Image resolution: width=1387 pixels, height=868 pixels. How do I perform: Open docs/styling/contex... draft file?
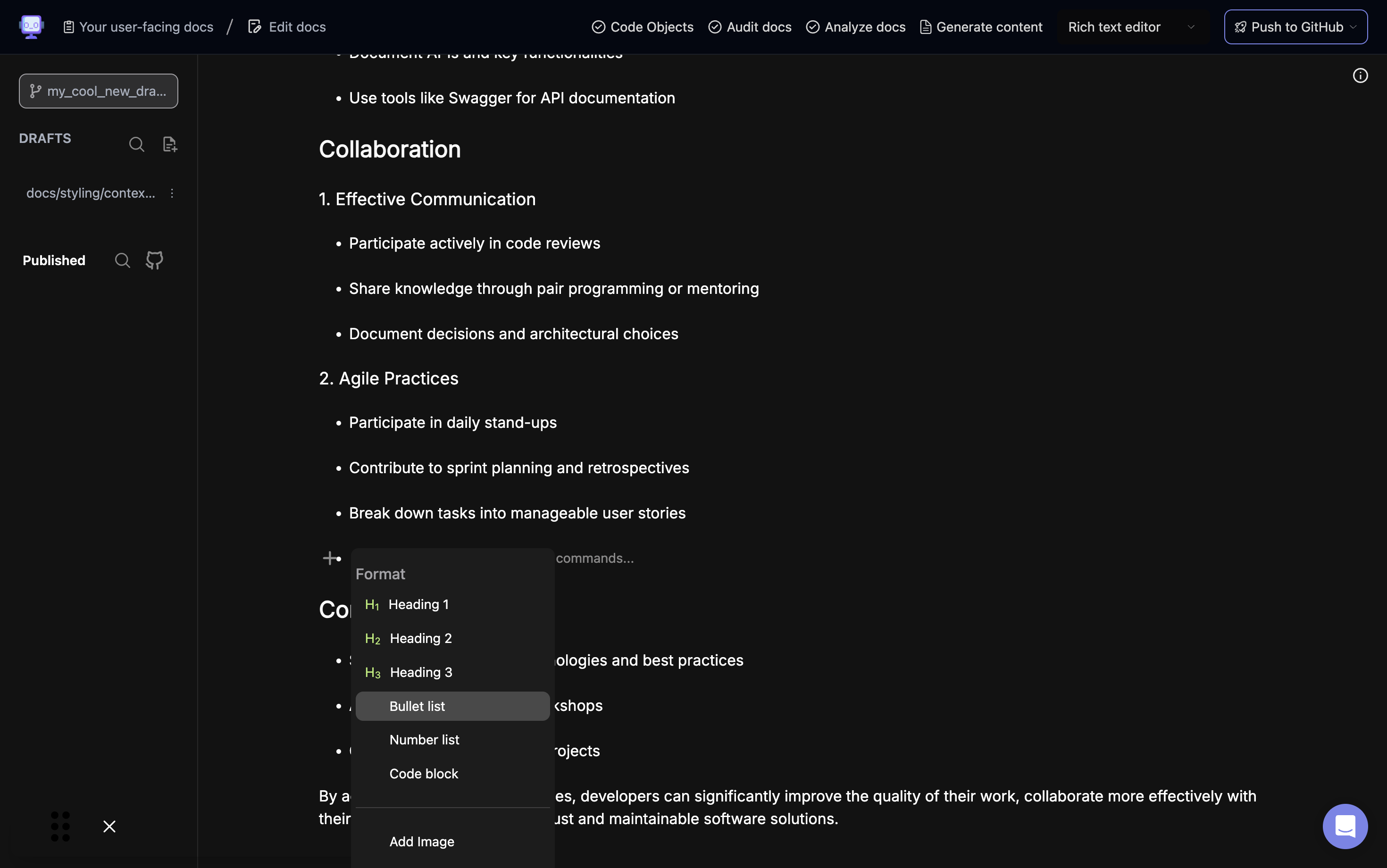[90, 193]
